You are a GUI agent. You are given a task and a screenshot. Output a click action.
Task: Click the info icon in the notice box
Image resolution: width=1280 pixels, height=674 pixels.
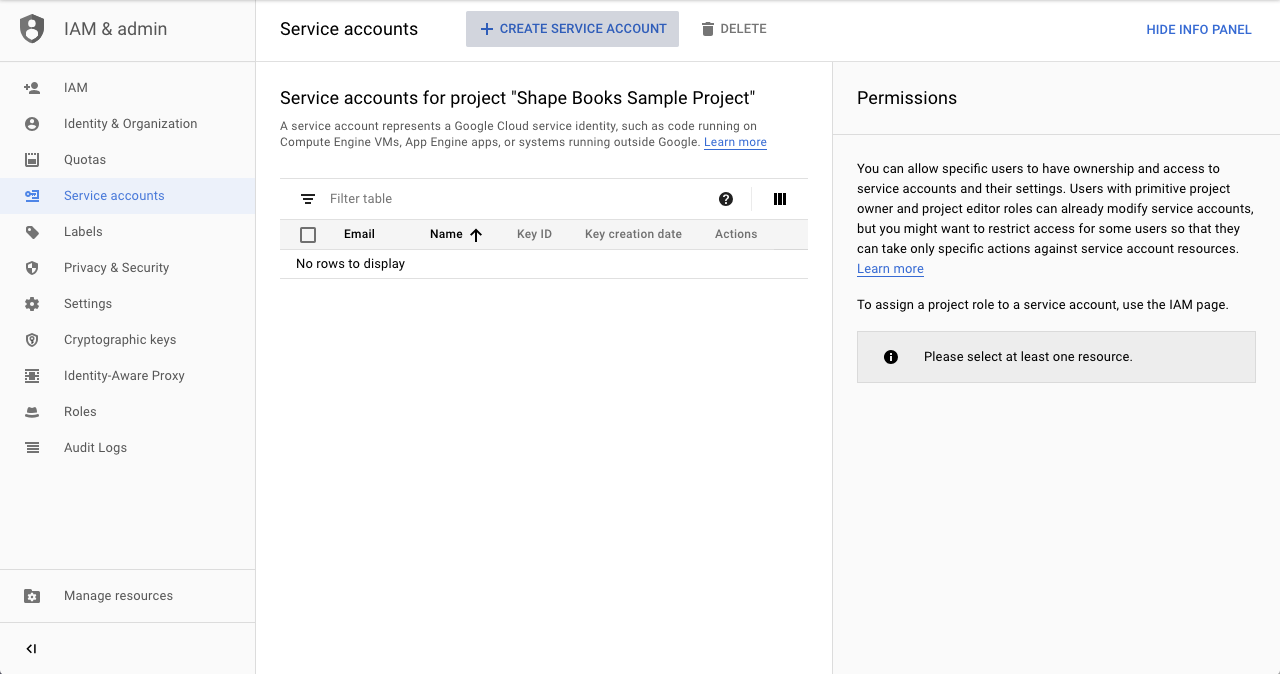[x=891, y=357]
